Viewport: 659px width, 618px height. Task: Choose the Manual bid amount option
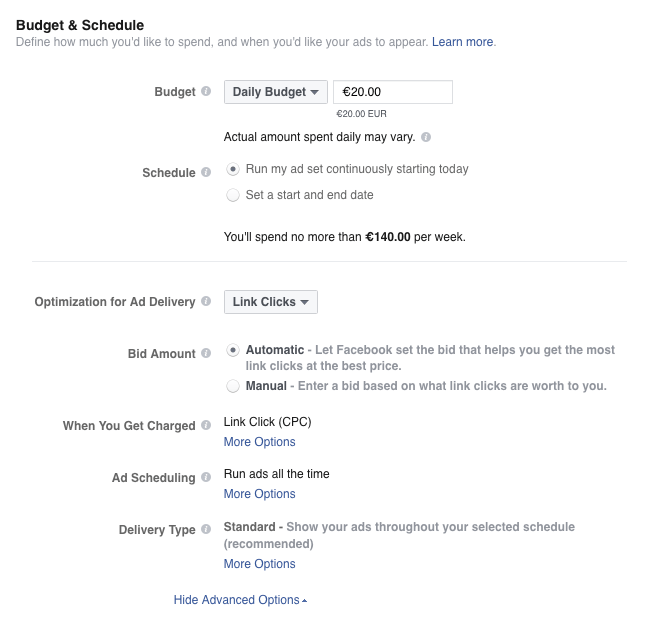point(233,386)
